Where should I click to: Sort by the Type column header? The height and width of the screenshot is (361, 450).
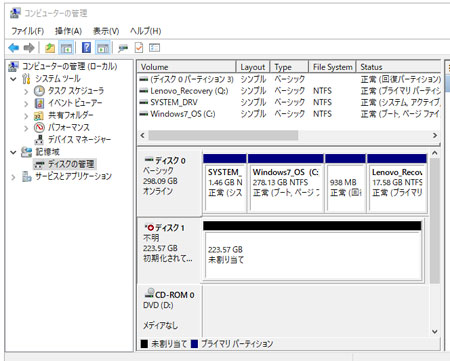coord(289,67)
